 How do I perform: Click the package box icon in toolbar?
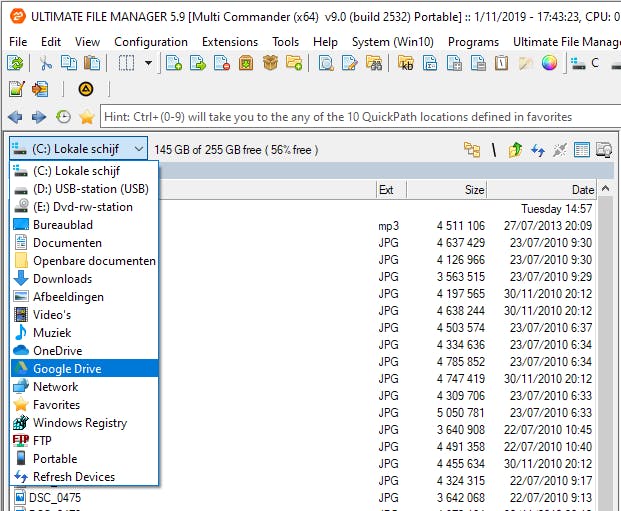270,63
